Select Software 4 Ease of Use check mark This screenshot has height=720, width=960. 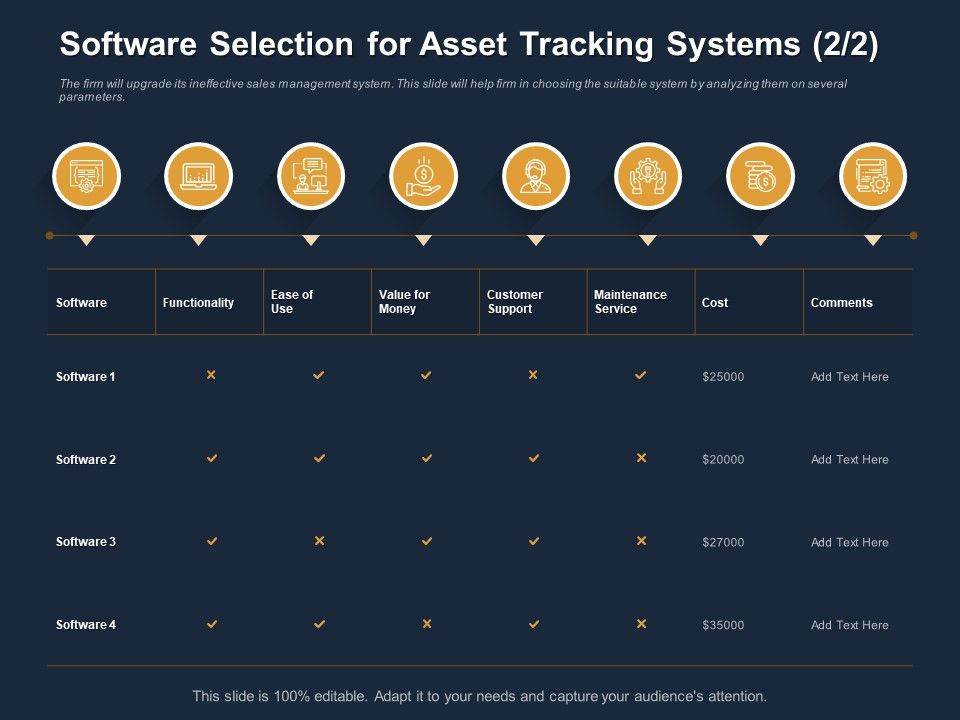pos(320,624)
